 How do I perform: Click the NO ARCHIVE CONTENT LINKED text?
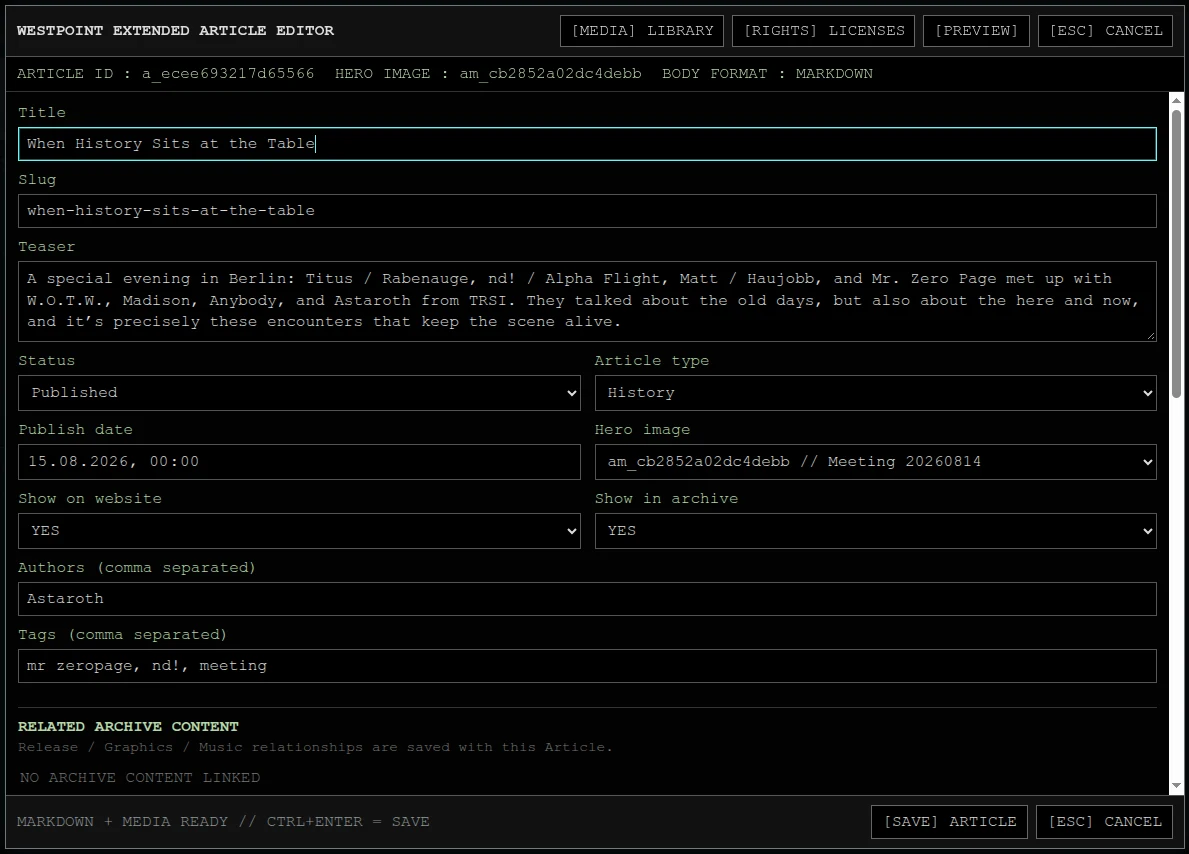[140, 778]
